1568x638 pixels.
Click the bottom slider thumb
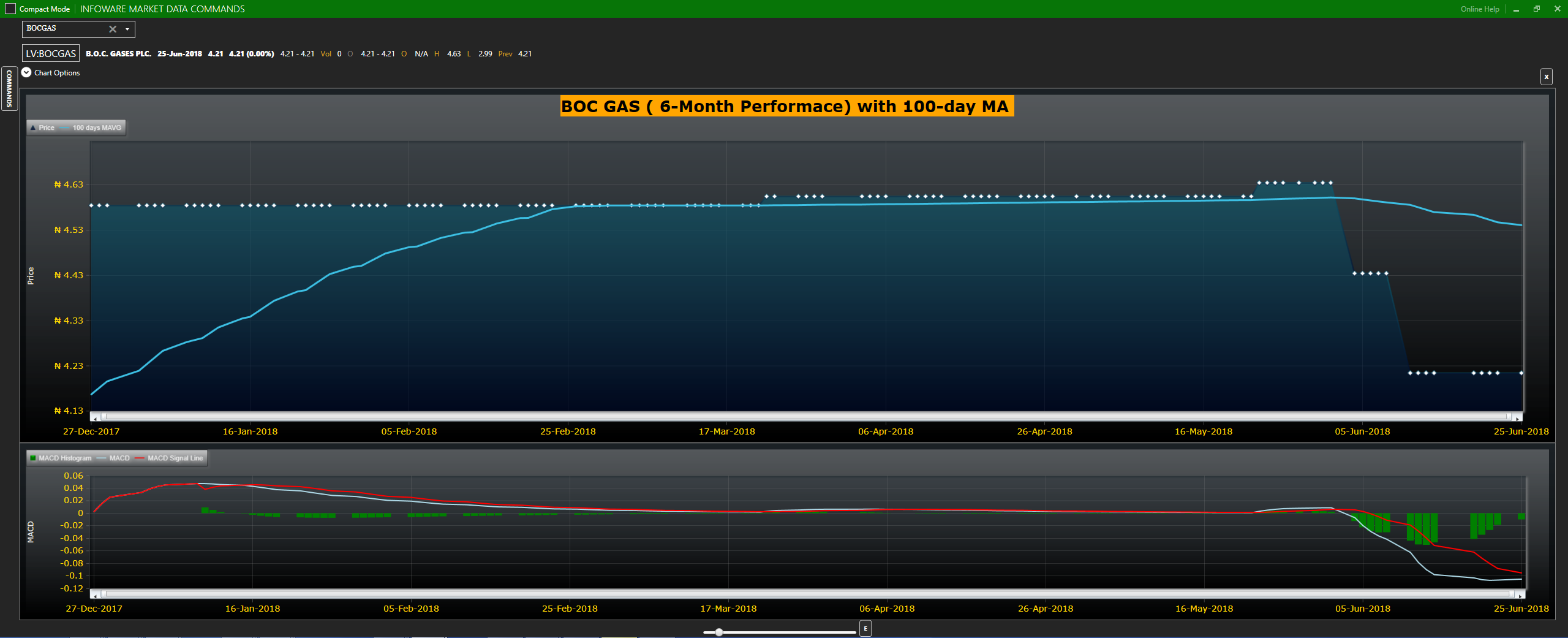(719, 632)
